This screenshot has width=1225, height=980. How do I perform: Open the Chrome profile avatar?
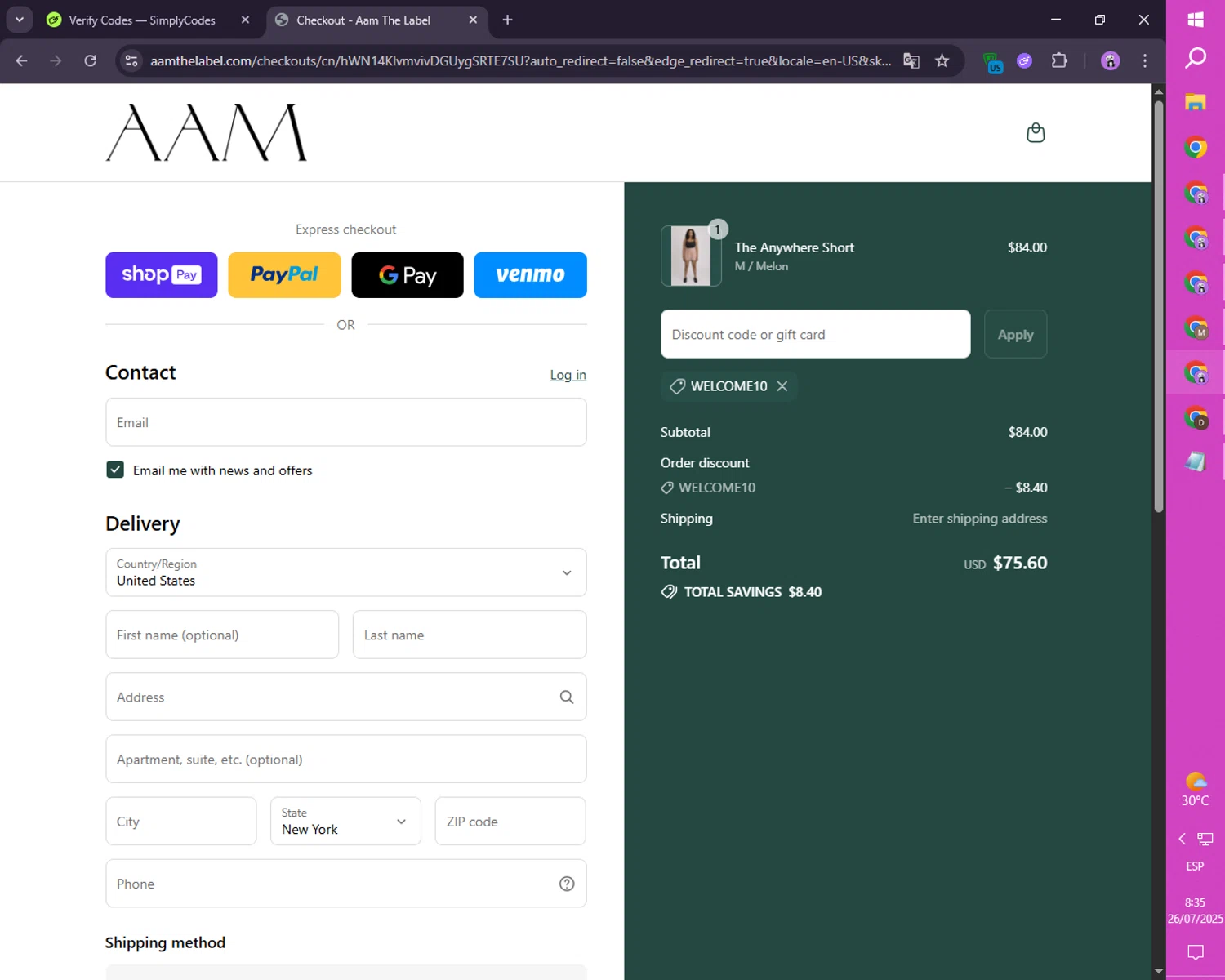(x=1111, y=60)
